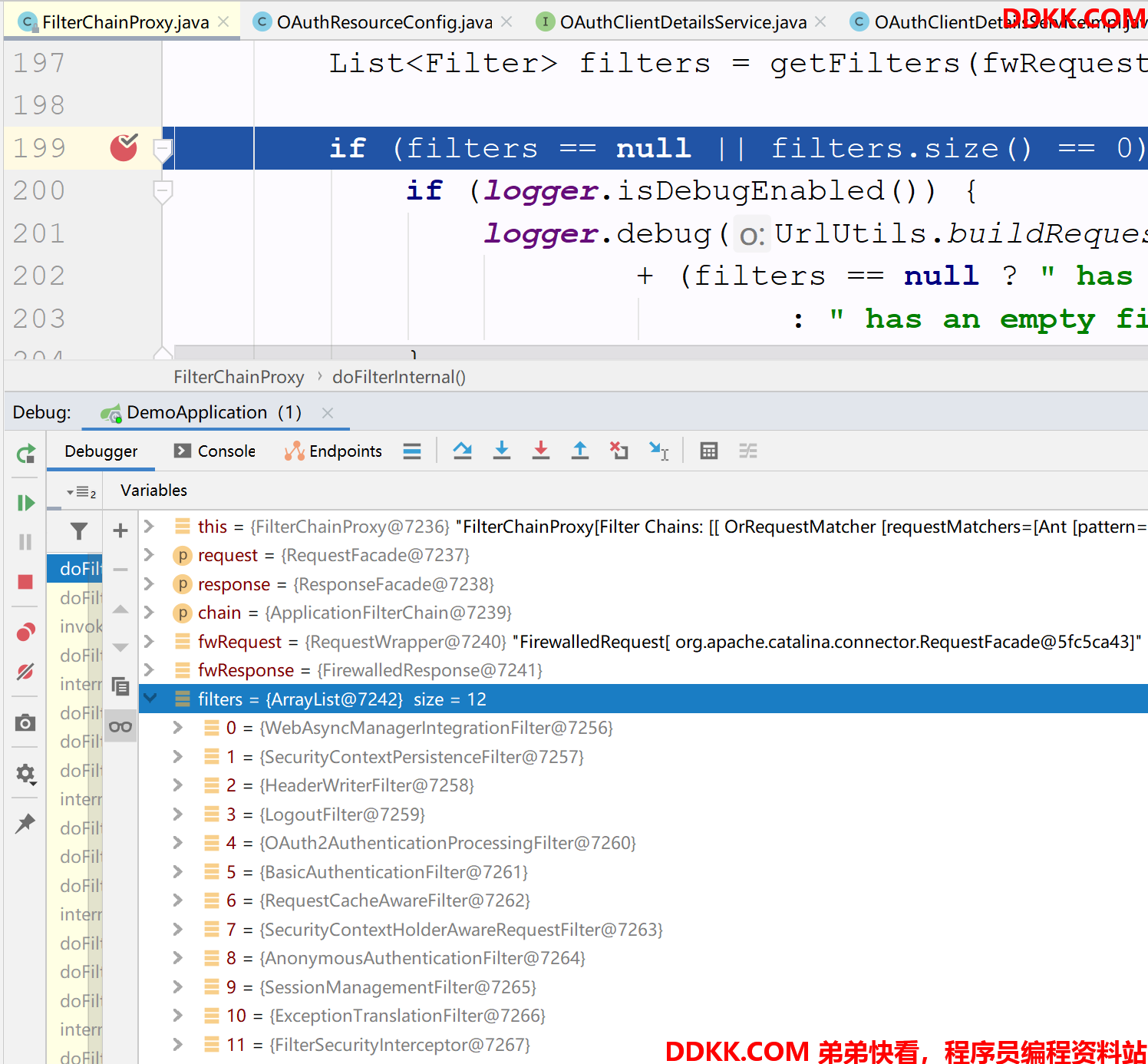Expand the request variable node
1148x1064 pixels.
[150, 555]
